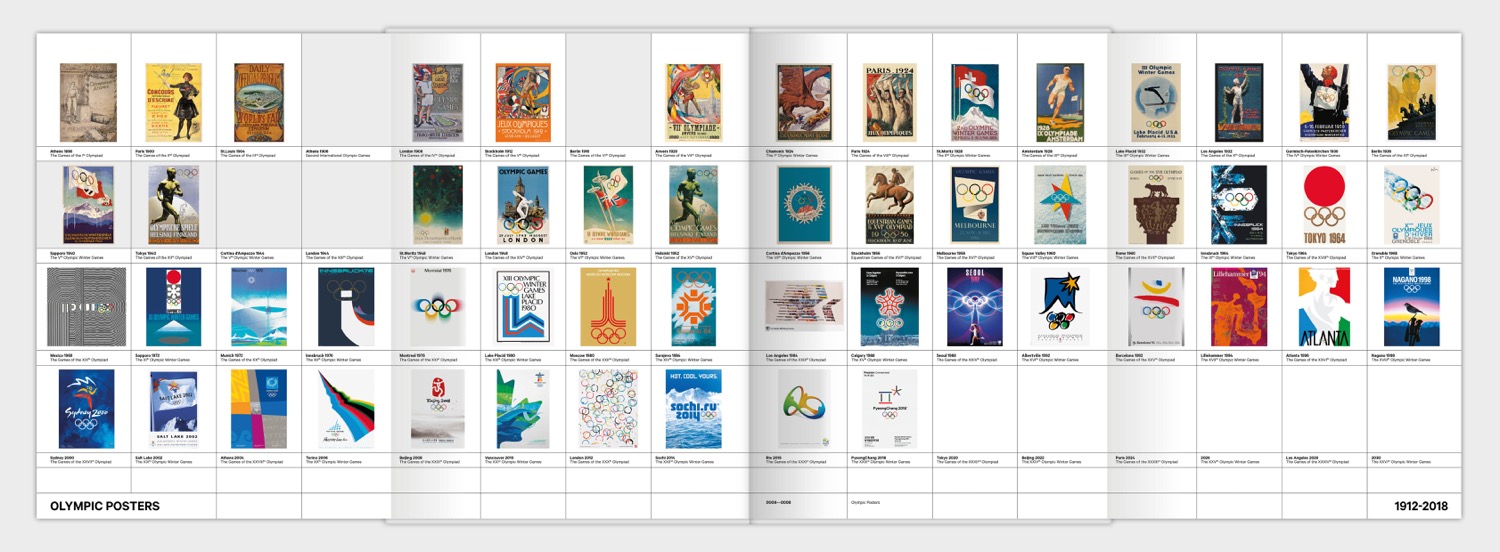The width and height of the screenshot is (1500, 552).
Task: Open the Torino 2006 striped poster
Action: pyautogui.click(x=345, y=409)
